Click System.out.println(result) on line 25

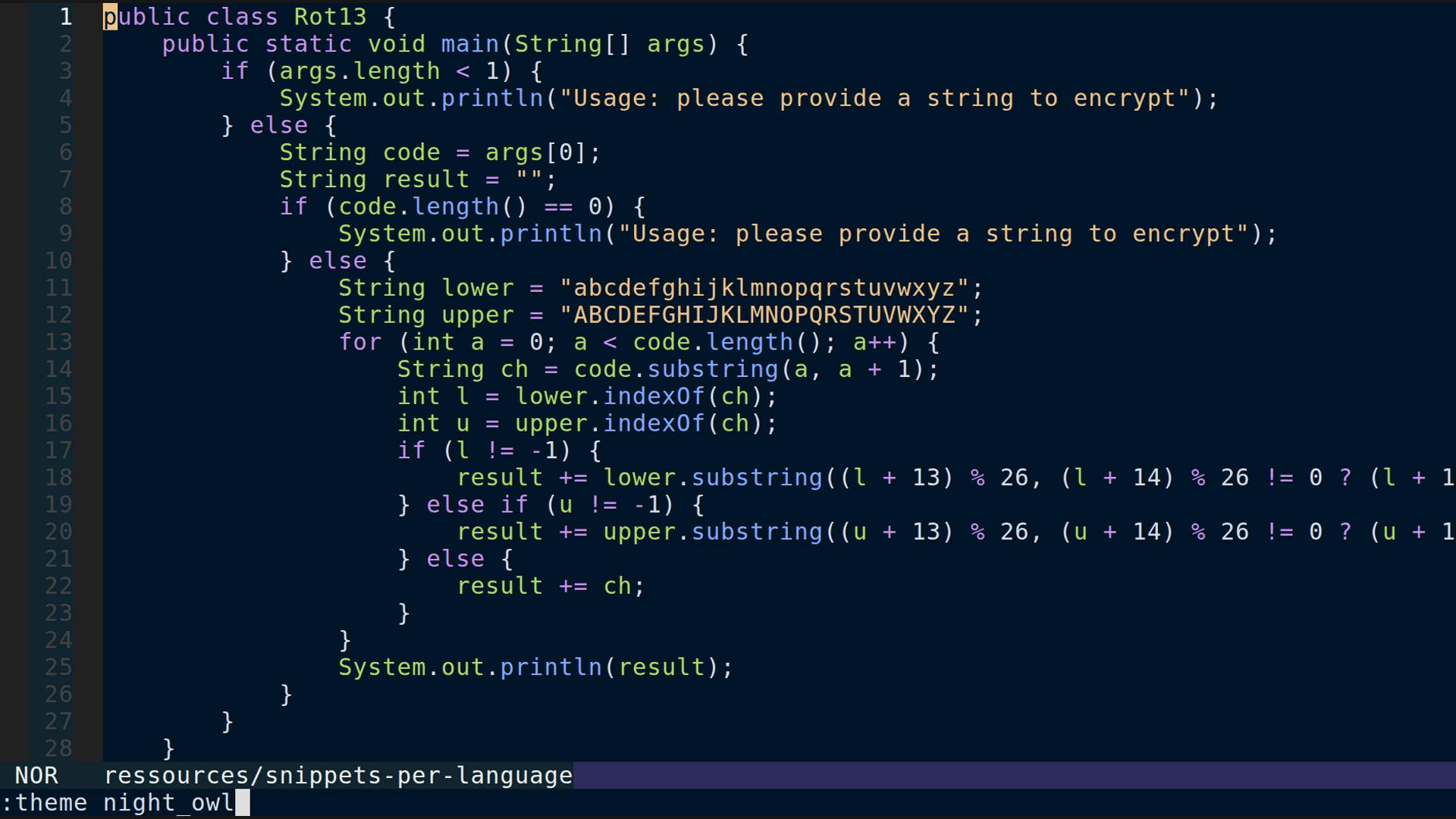[535, 667]
